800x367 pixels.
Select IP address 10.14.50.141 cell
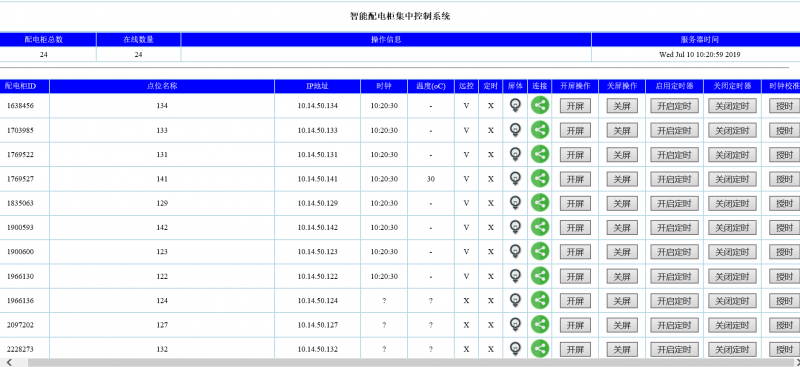(317, 179)
